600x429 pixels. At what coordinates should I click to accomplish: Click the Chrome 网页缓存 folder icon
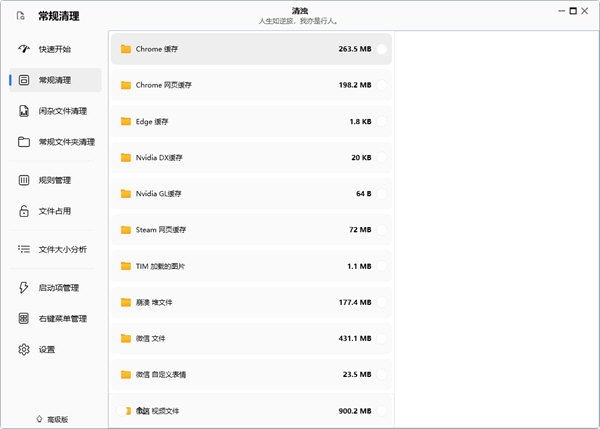click(x=125, y=85)
